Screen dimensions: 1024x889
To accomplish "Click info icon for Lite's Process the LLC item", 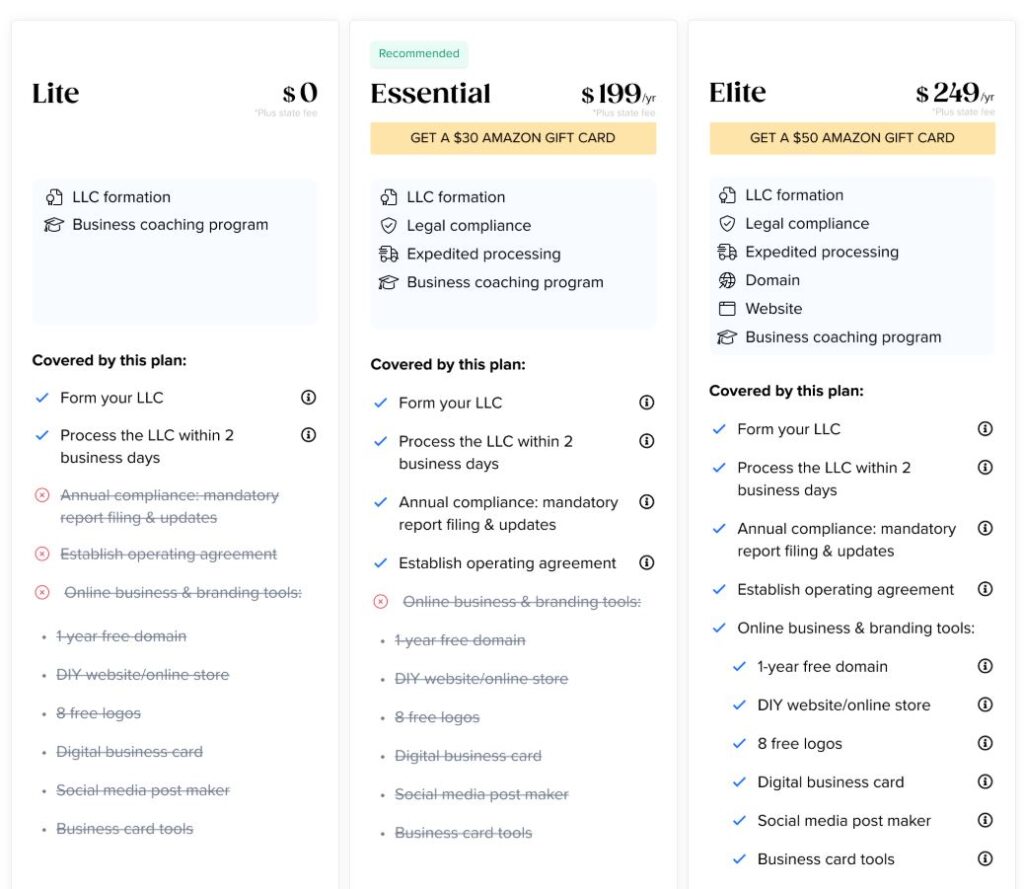I will (x=308, y=434).
